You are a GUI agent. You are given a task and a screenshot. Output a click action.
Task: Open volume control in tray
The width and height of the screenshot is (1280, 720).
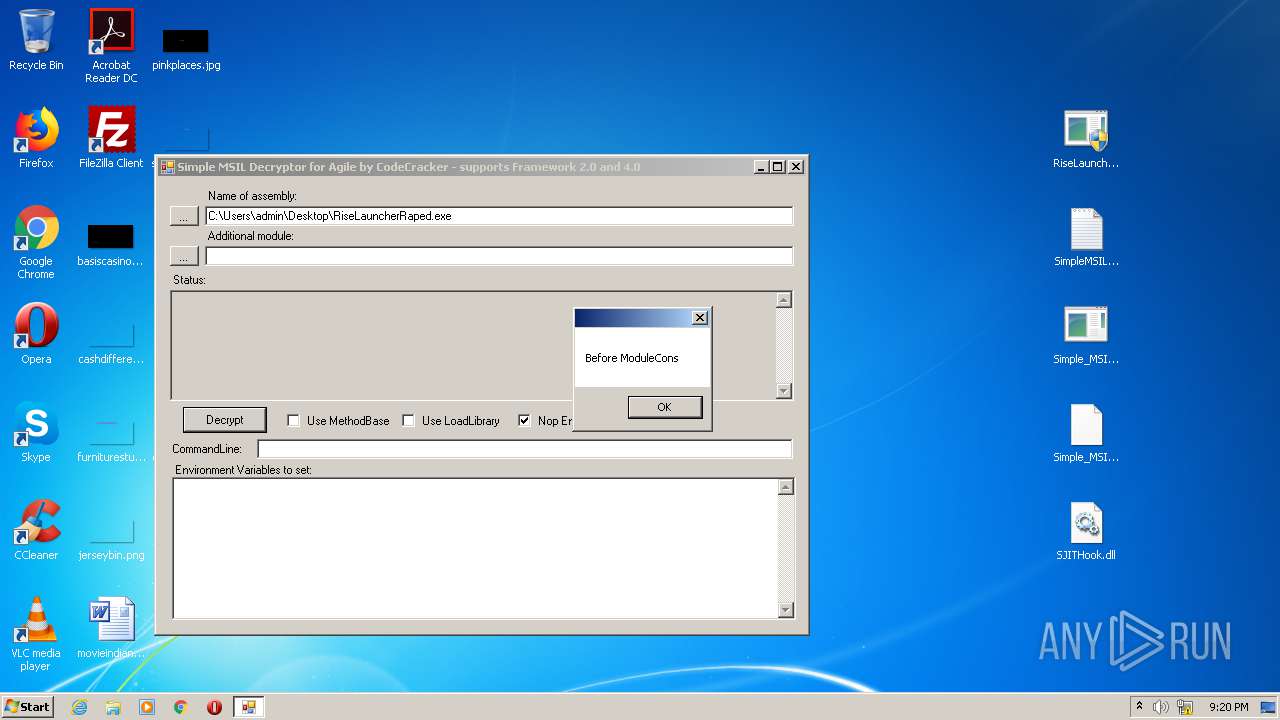[x=1161, y=707]
